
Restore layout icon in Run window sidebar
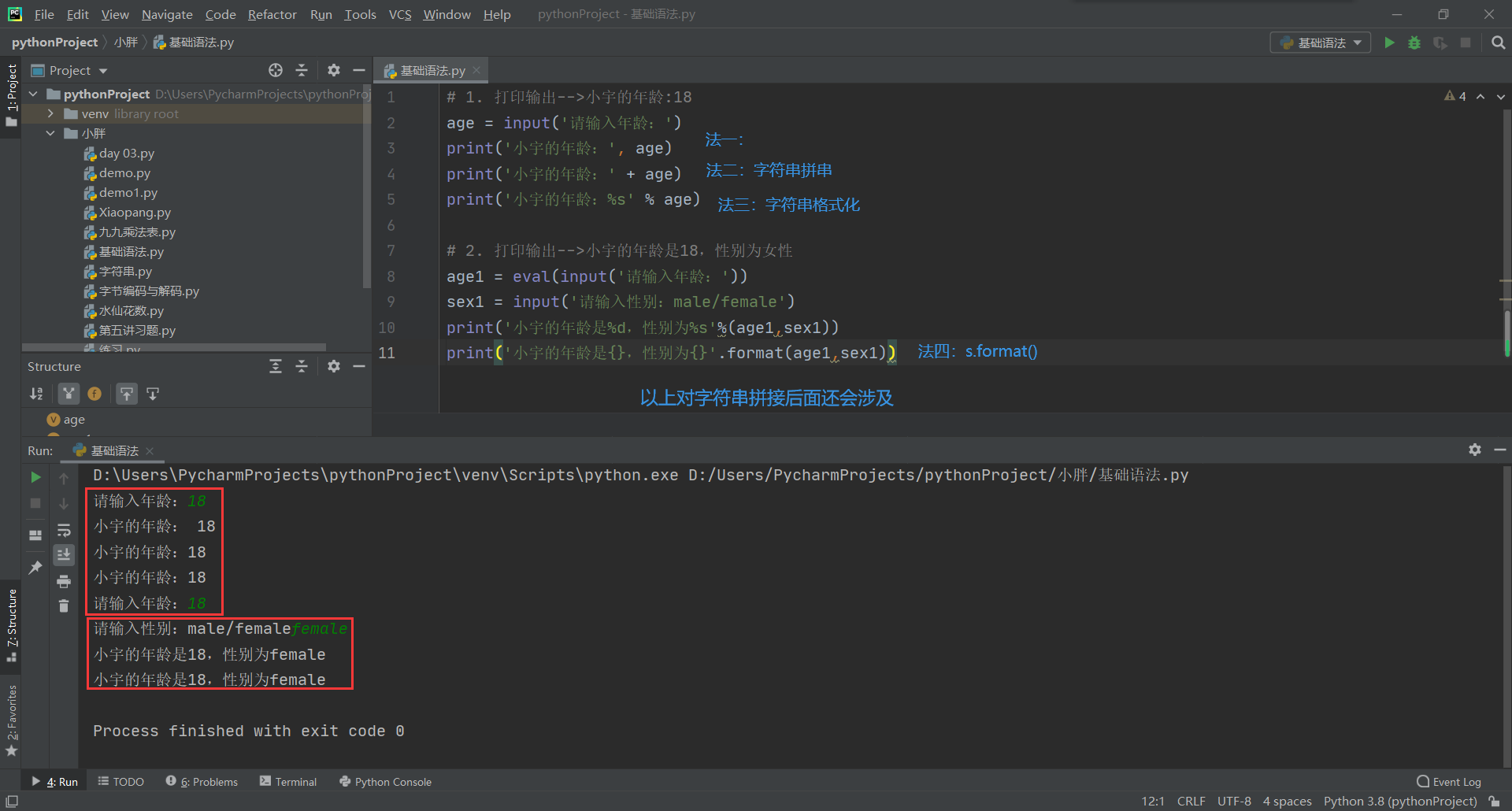[35, 535]
